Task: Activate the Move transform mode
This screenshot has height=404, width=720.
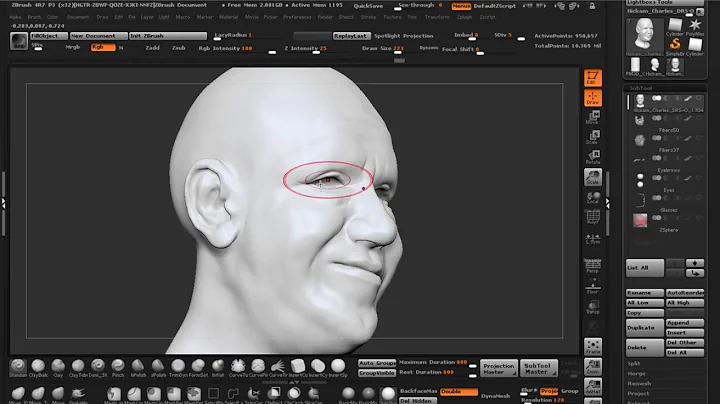Action: (x=593, y=118)
